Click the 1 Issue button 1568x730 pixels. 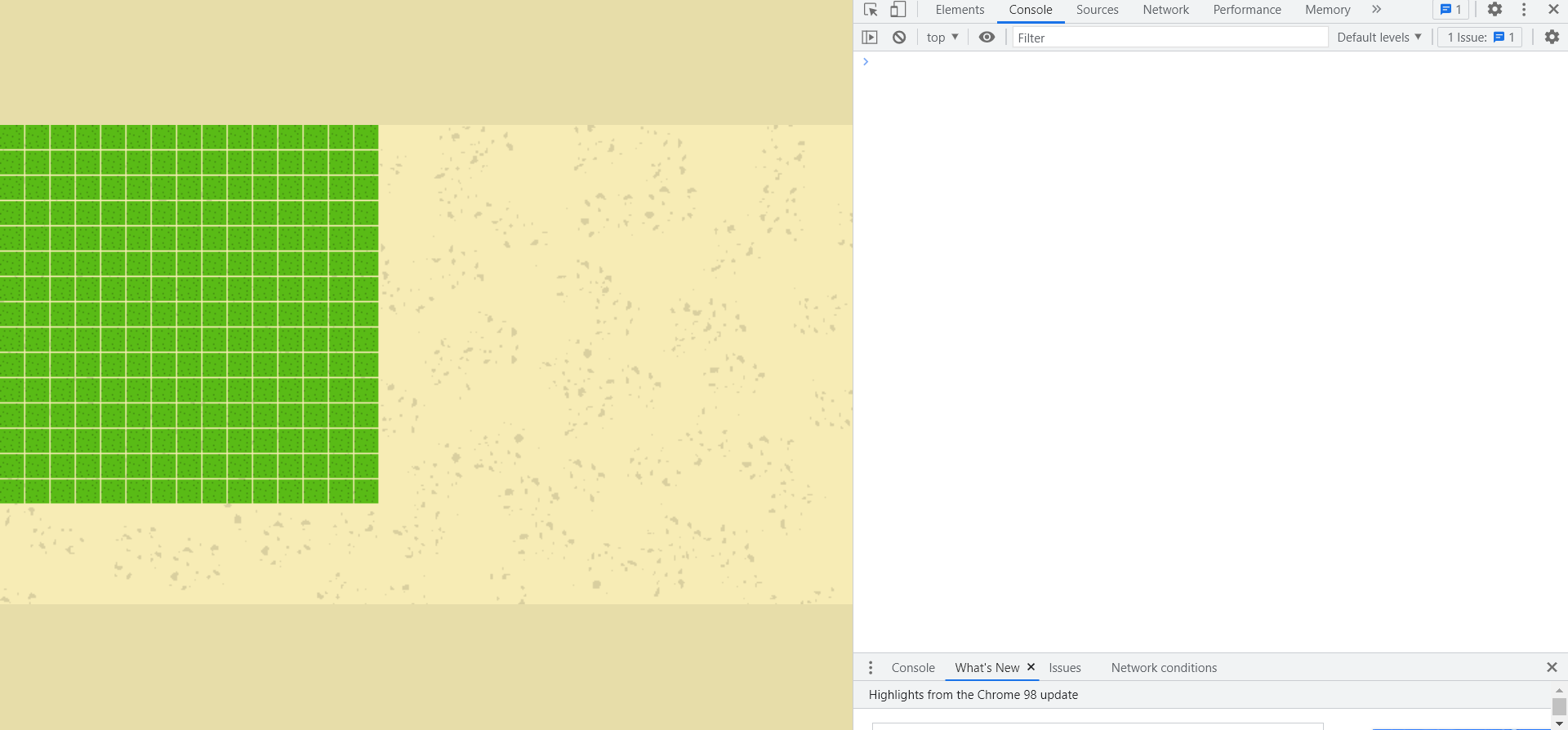(1480, 38)
